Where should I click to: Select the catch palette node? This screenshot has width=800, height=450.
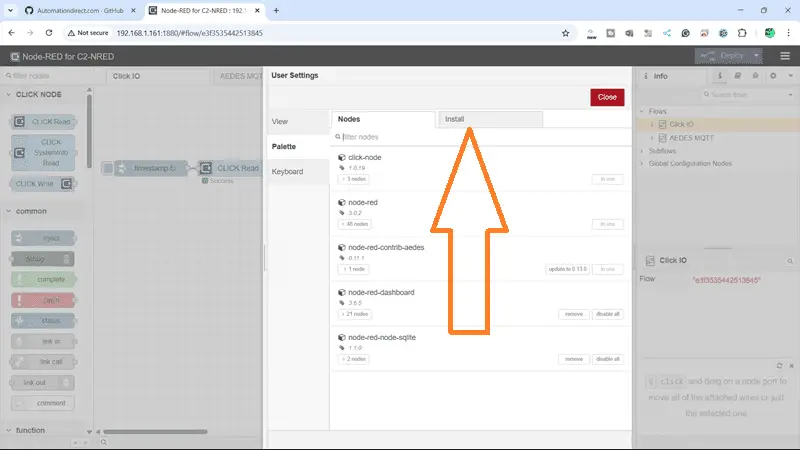pos(43,300)
